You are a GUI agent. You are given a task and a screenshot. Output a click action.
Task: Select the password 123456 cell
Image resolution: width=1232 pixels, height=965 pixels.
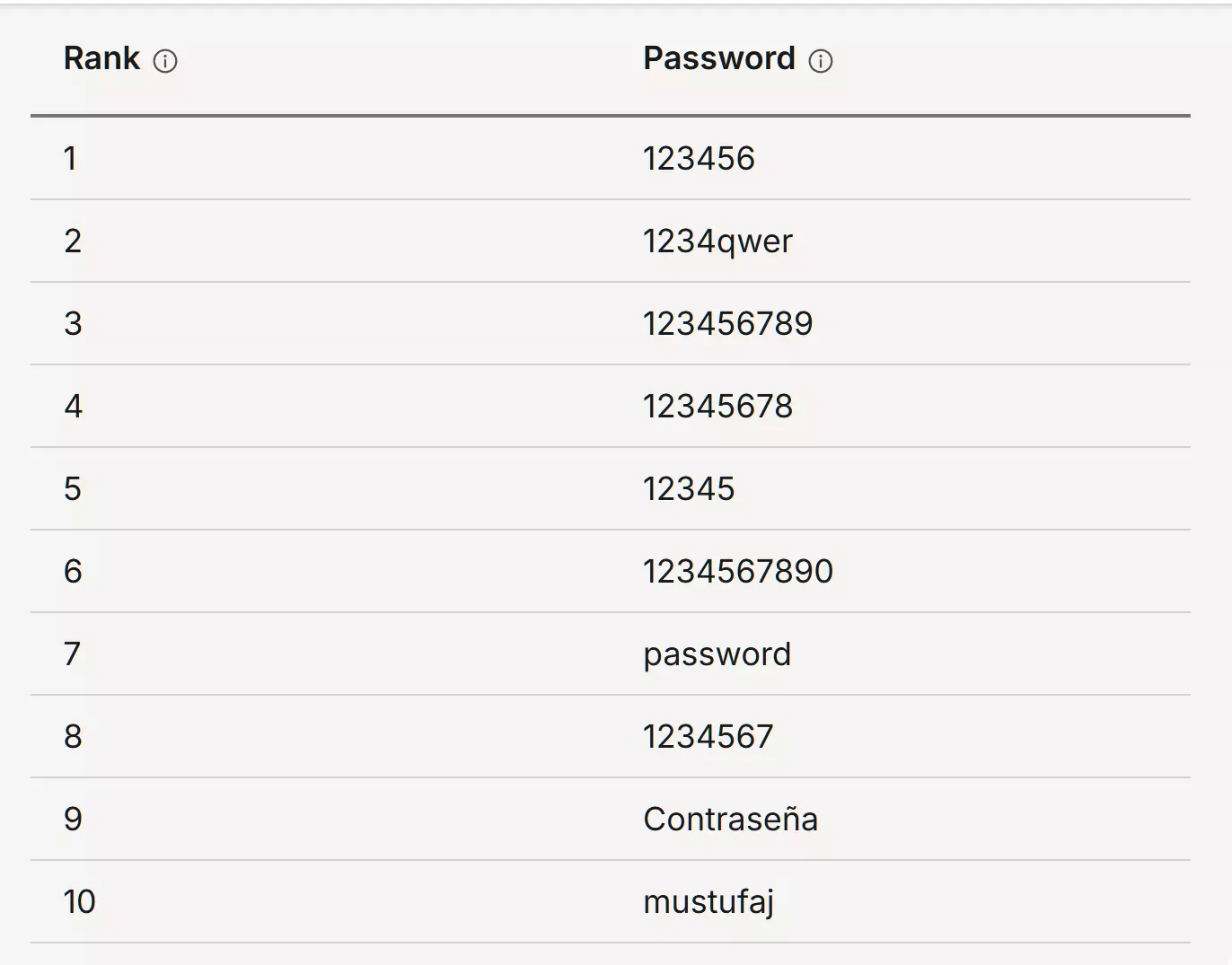pos(699,159)
